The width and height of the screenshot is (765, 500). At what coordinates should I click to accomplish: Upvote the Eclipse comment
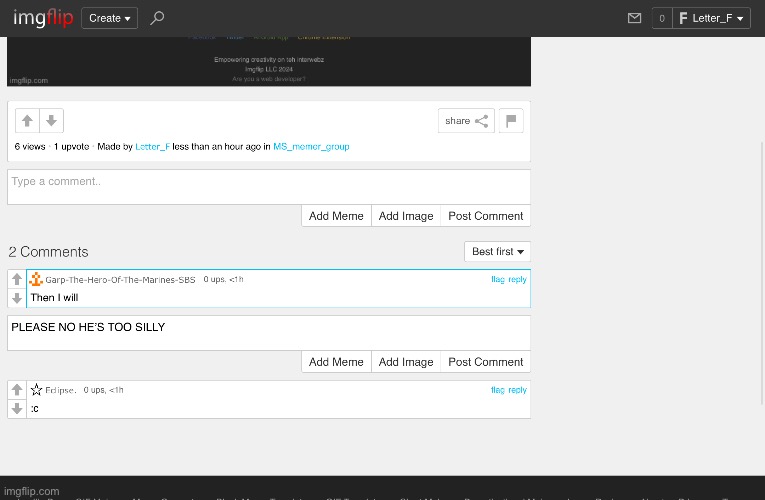(x=17, y=389)
